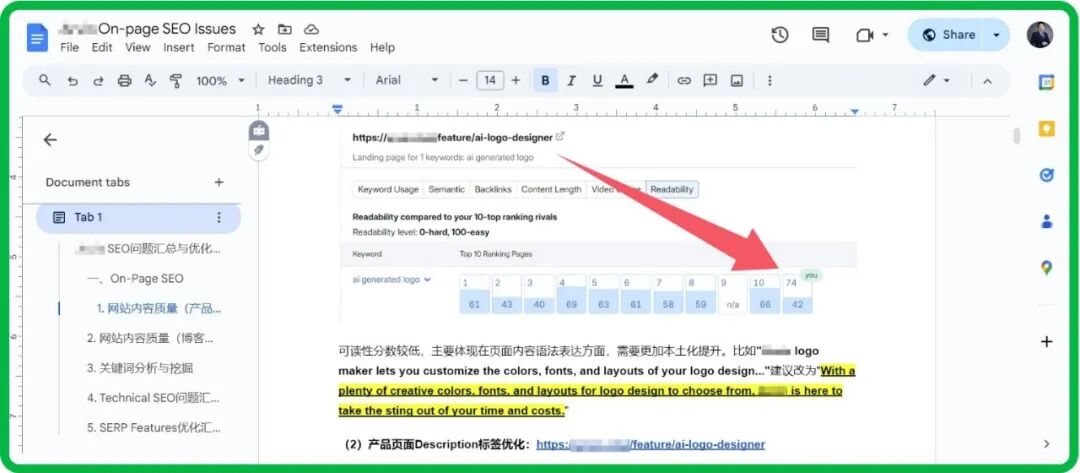Click the print icon in toolbar
This screenshot has width=1080, height=473.
point(124,81)
